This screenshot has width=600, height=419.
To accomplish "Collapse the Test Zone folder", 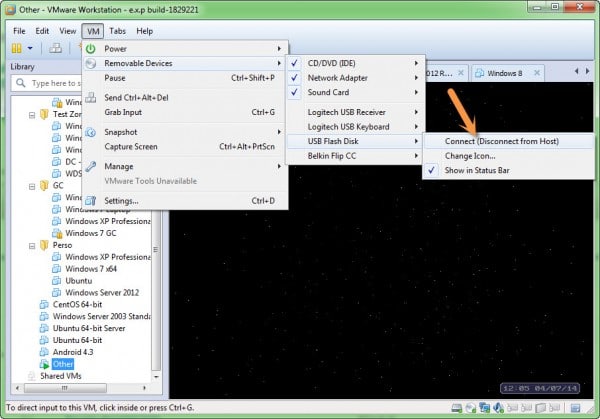I will (32, 114).
